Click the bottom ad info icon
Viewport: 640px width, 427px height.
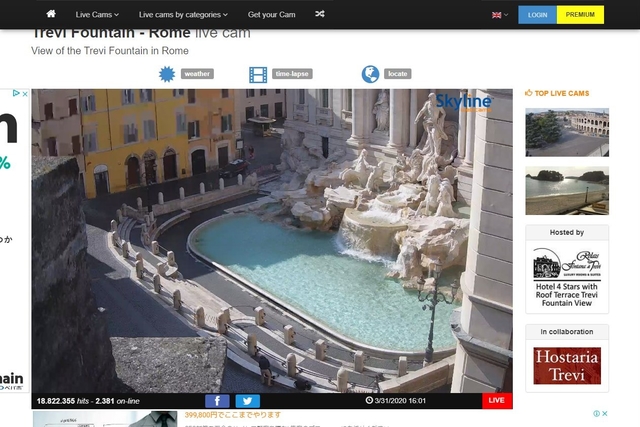(x=597, y=414)
